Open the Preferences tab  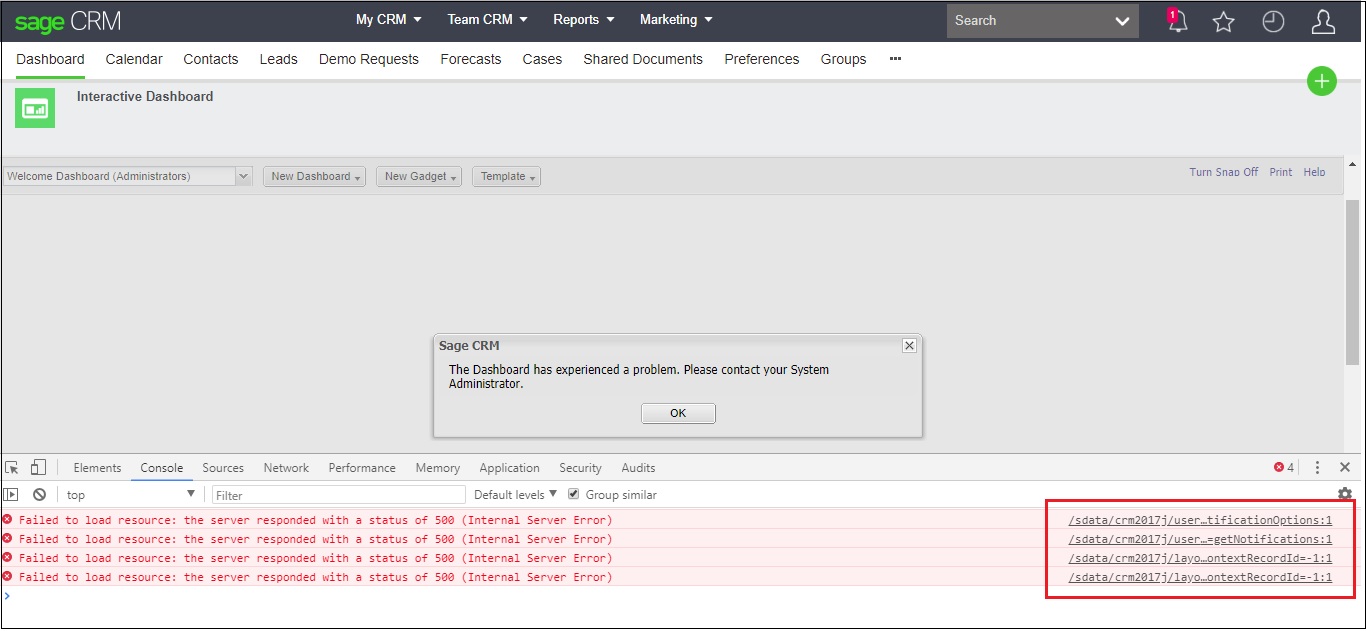[x=762, y=59]
